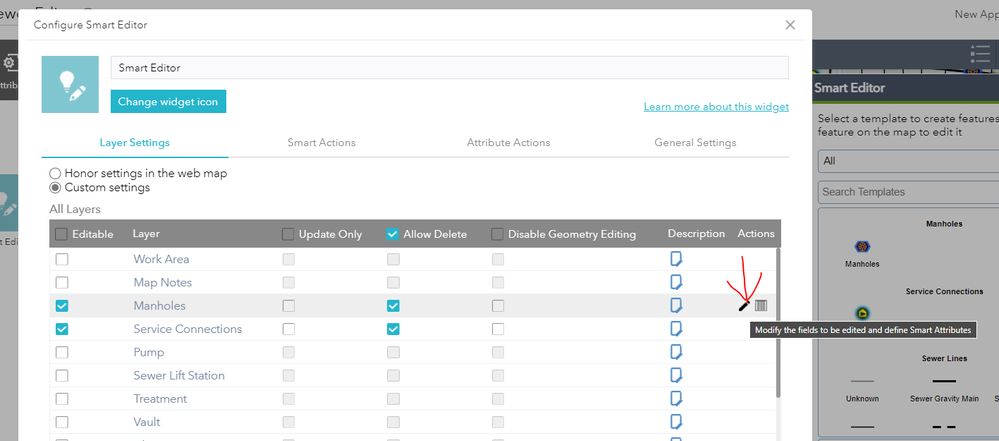Screen dimensions: 999x441
Task: Open description editor for Work Area layer
Action: tap(676, 259)
